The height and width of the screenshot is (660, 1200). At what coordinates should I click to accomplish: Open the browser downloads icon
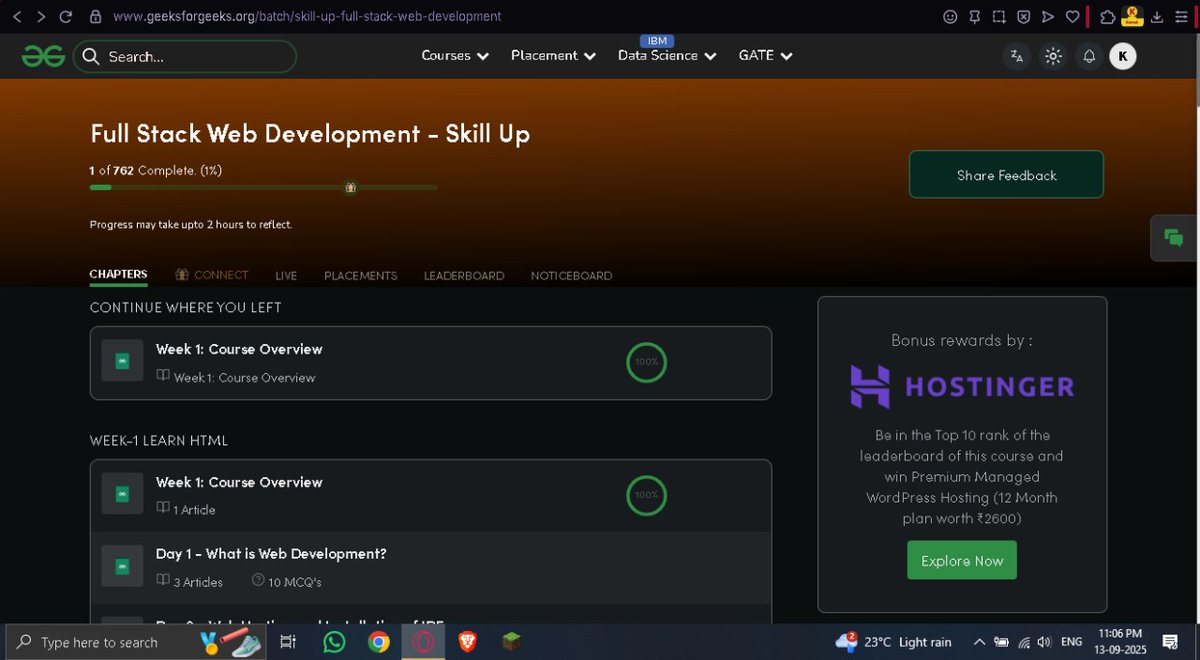pyautogui.click(x=1157, y=16)
